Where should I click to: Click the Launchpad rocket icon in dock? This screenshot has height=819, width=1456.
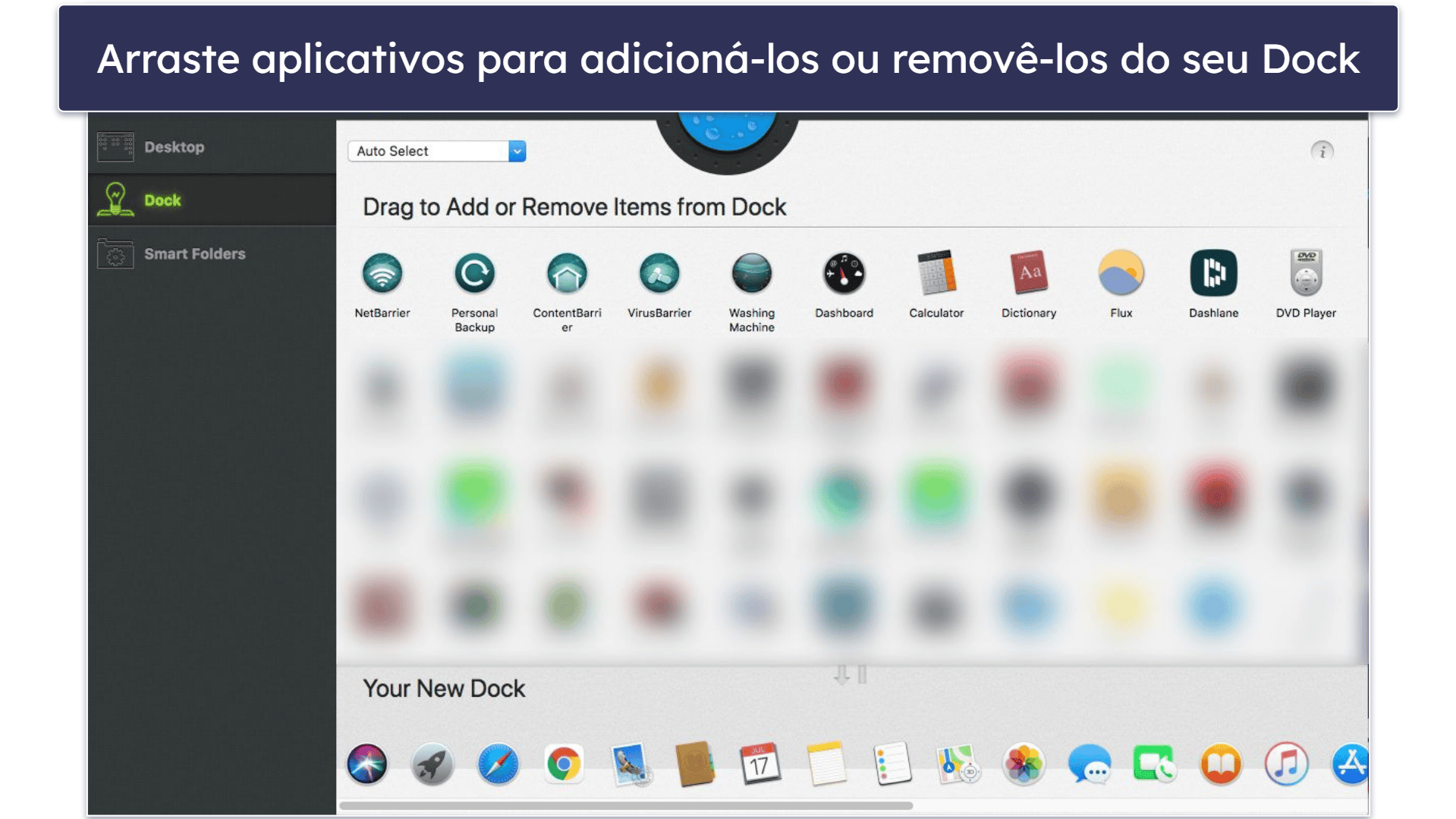coord(432,764)
